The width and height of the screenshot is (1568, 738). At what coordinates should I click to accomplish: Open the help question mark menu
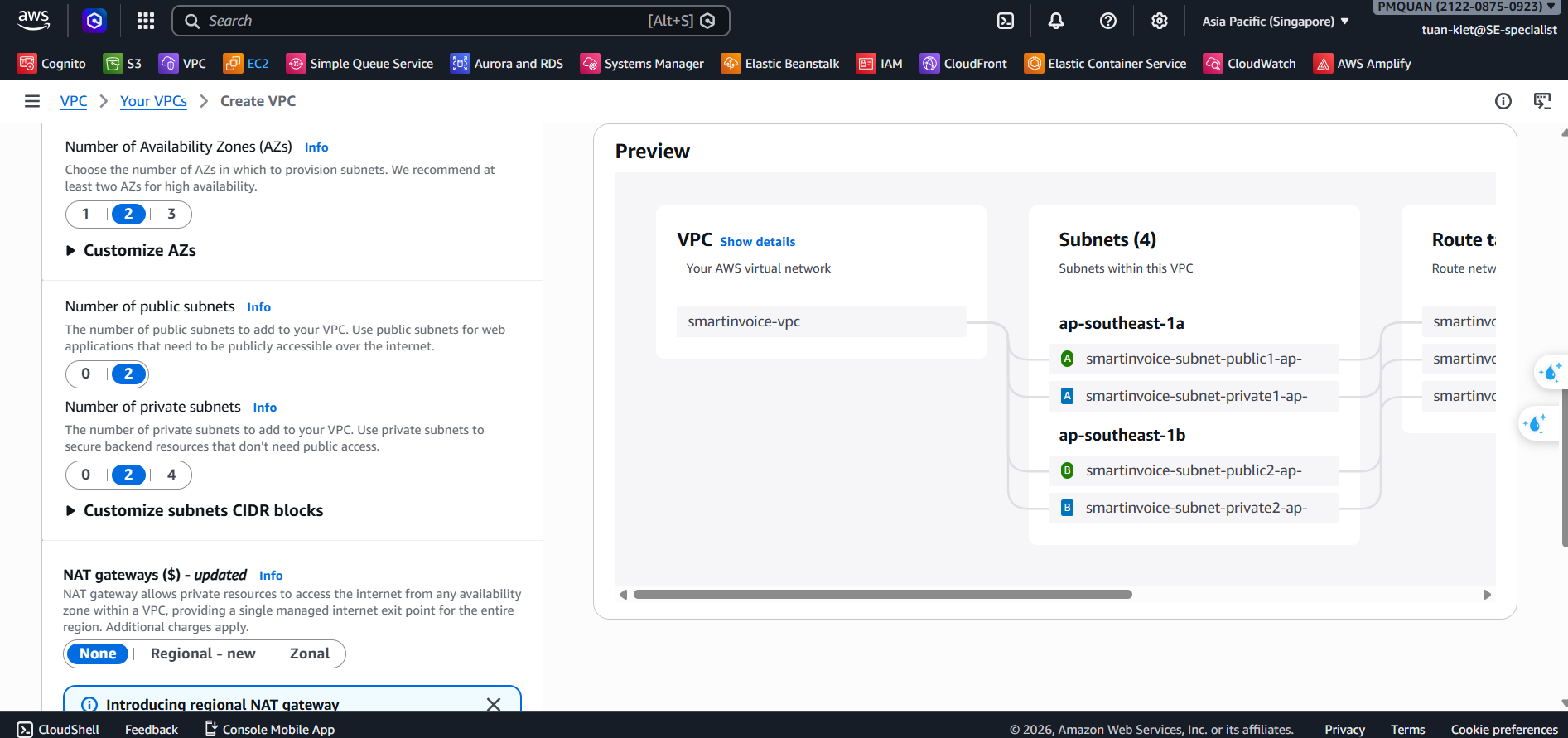point(1108,21)
